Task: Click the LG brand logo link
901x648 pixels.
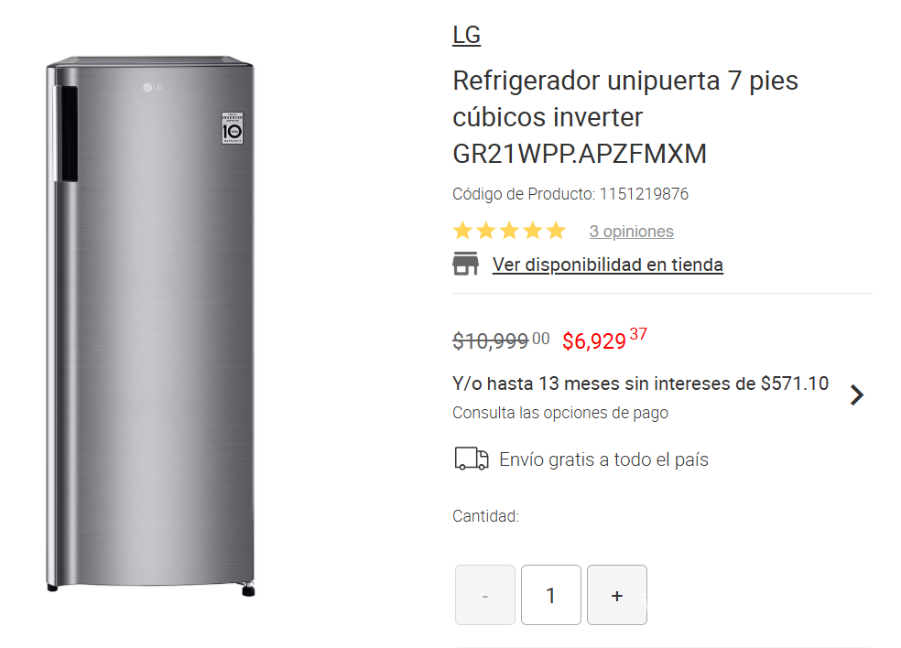Action: pos(466,33)
